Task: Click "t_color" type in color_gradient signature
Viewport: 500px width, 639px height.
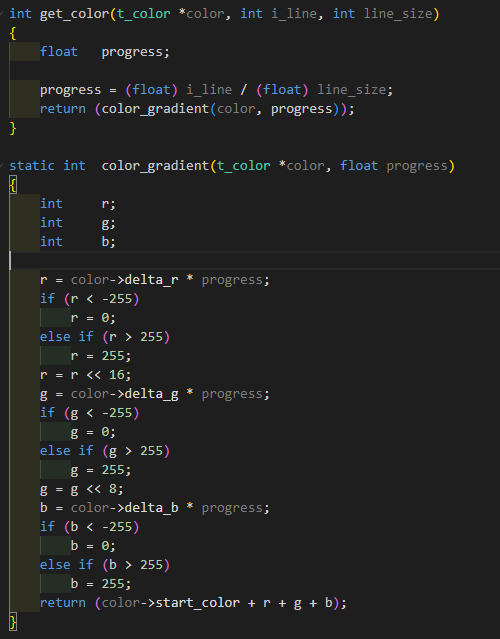Action: [244, 166]
